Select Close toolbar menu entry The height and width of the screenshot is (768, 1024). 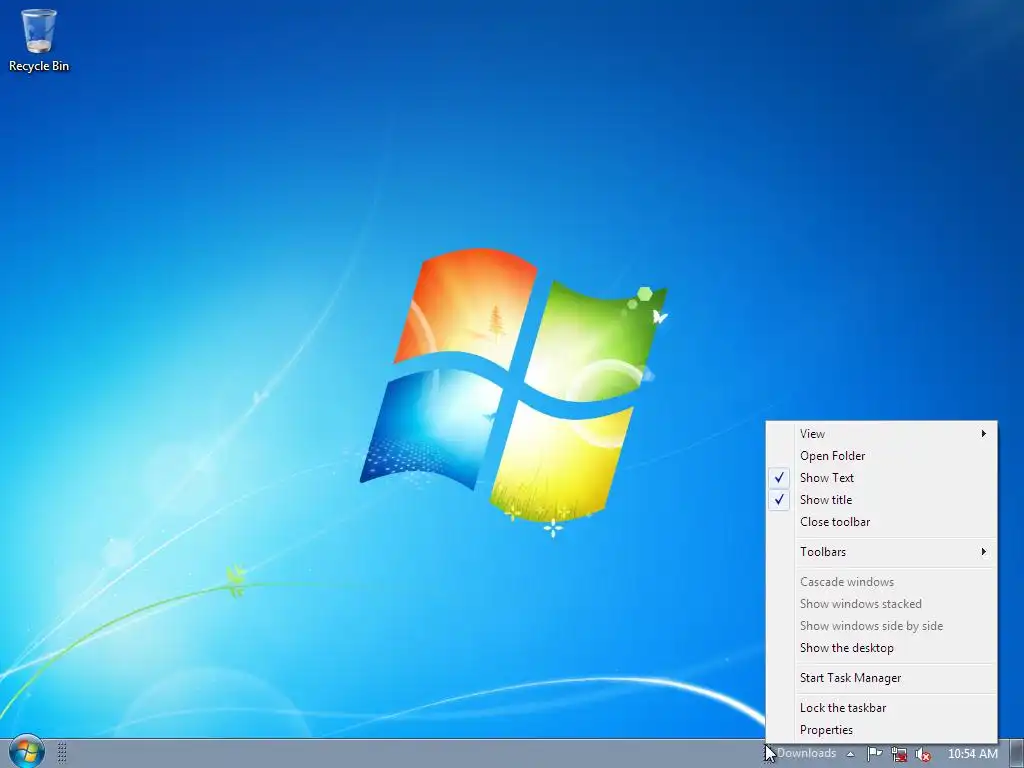[x=881, y=522]
